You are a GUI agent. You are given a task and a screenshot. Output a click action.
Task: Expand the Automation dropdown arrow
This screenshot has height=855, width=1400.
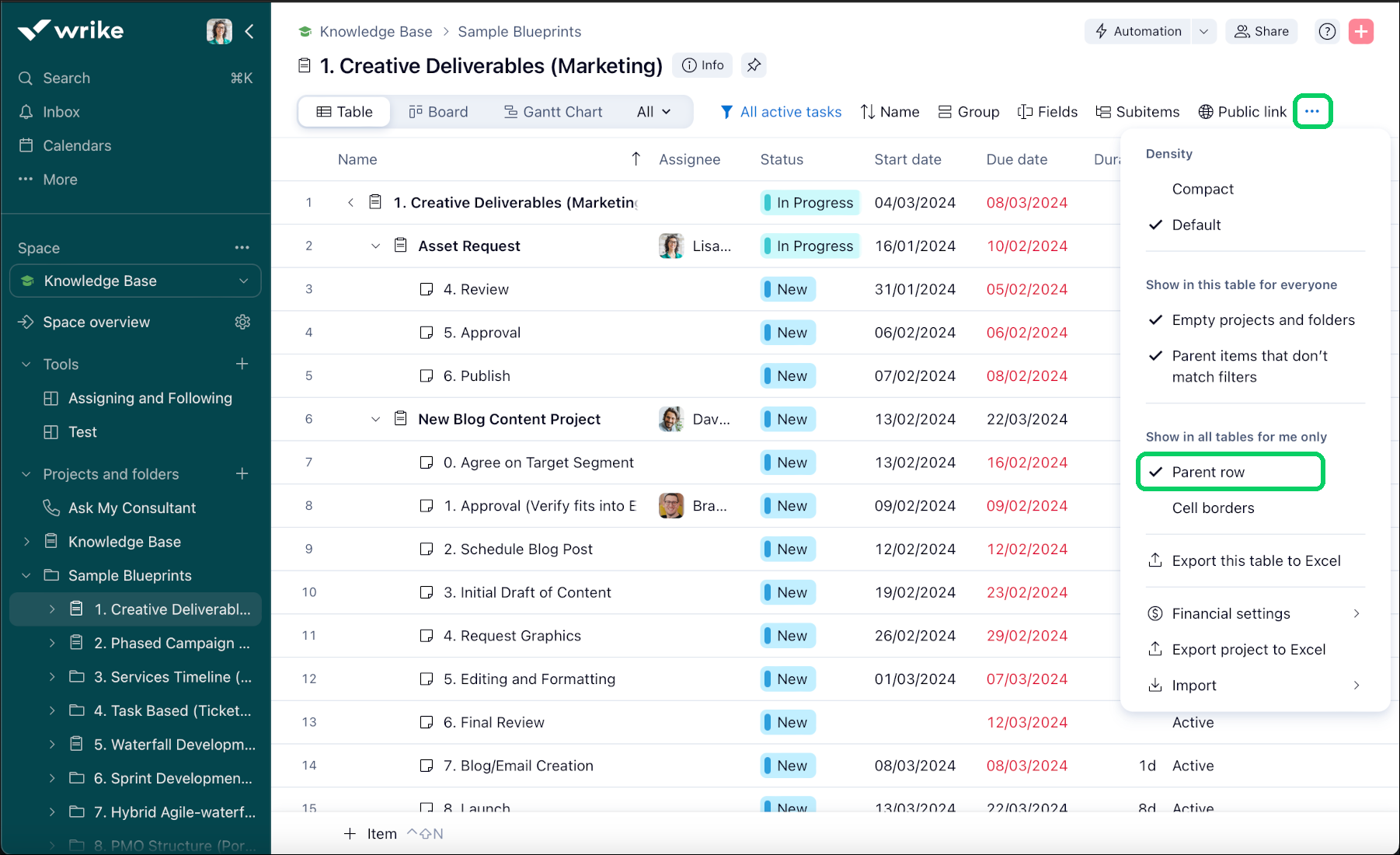tap(1203, 31)
